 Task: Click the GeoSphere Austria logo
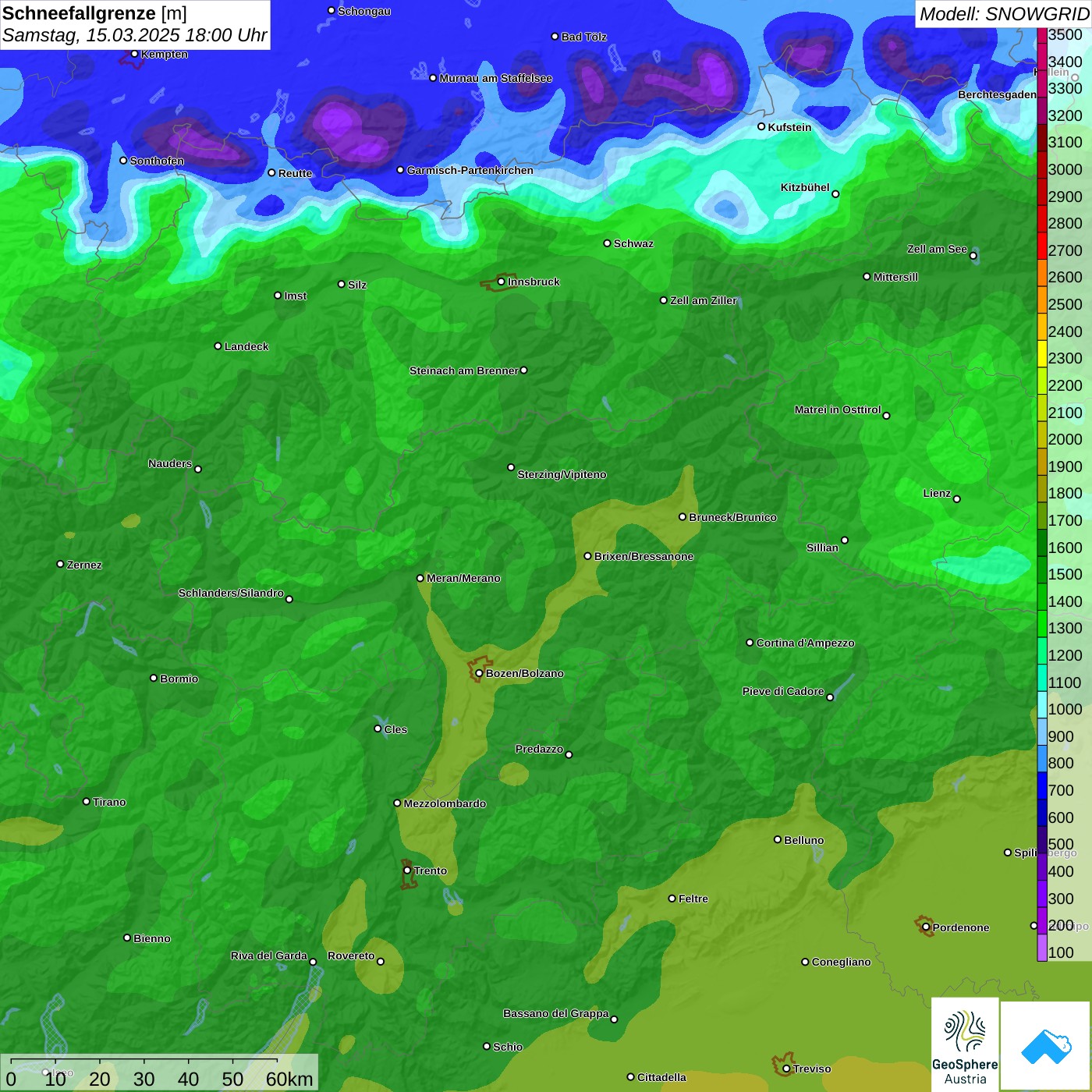click(x=965, y=1044)
